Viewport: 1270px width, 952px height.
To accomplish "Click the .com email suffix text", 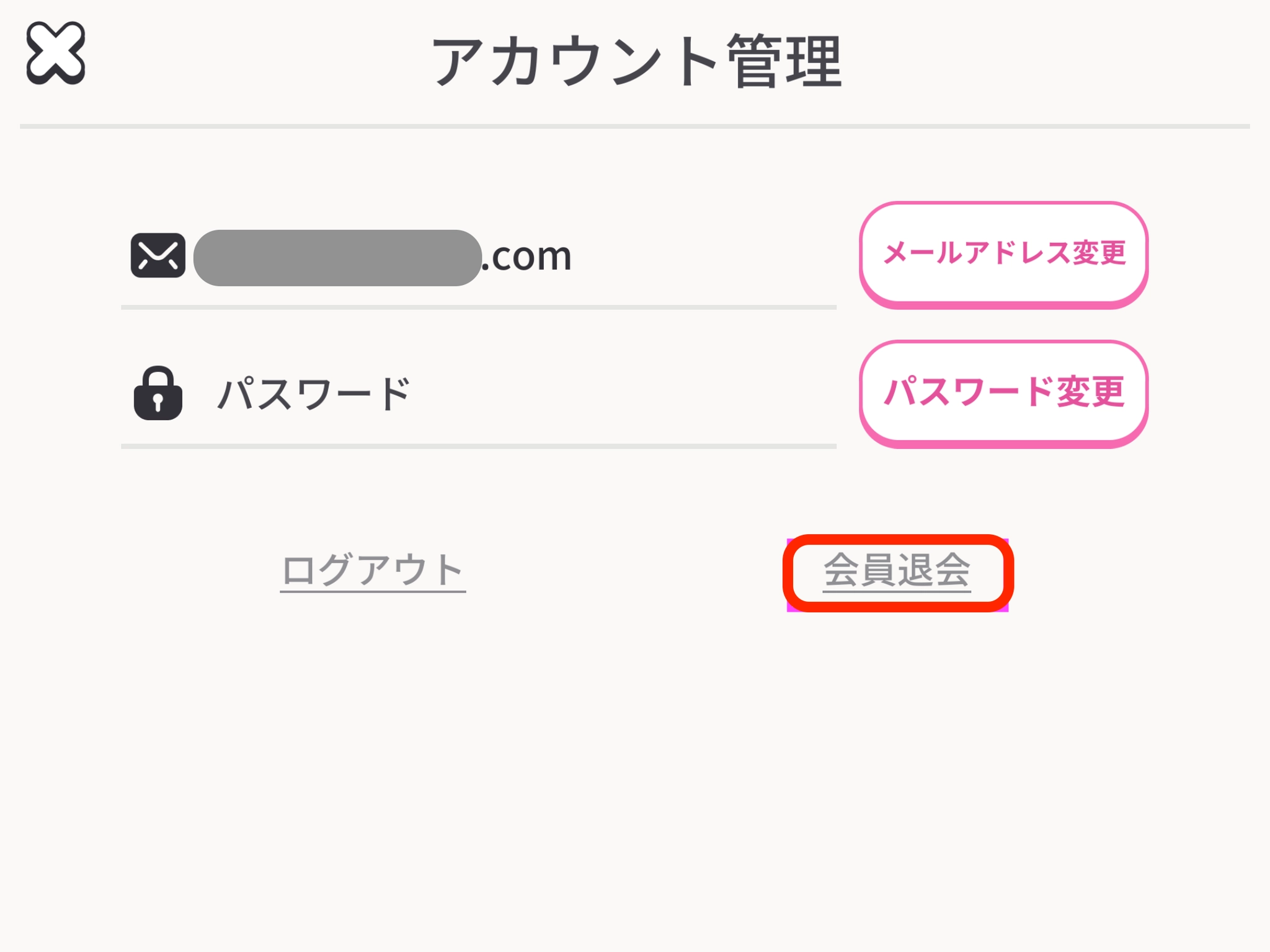I will point(526,256).
